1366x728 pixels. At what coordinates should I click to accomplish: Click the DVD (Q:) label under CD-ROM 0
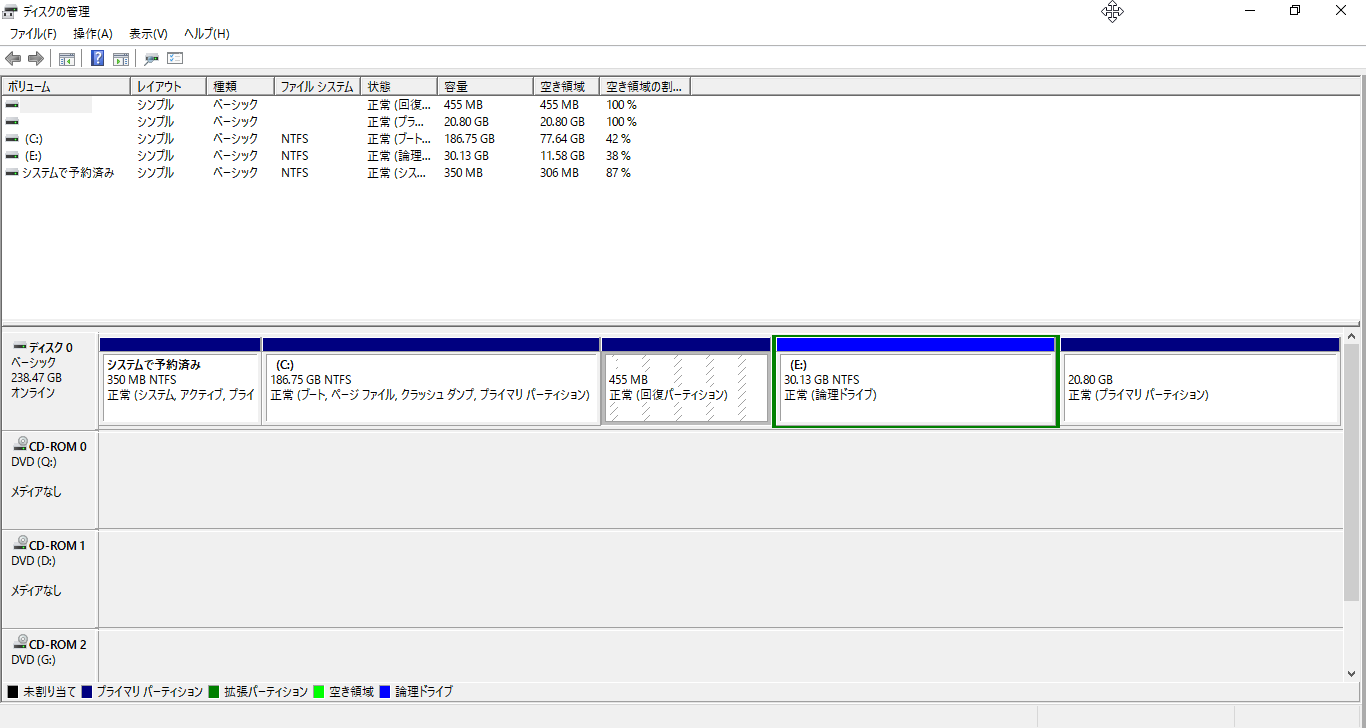33,462
